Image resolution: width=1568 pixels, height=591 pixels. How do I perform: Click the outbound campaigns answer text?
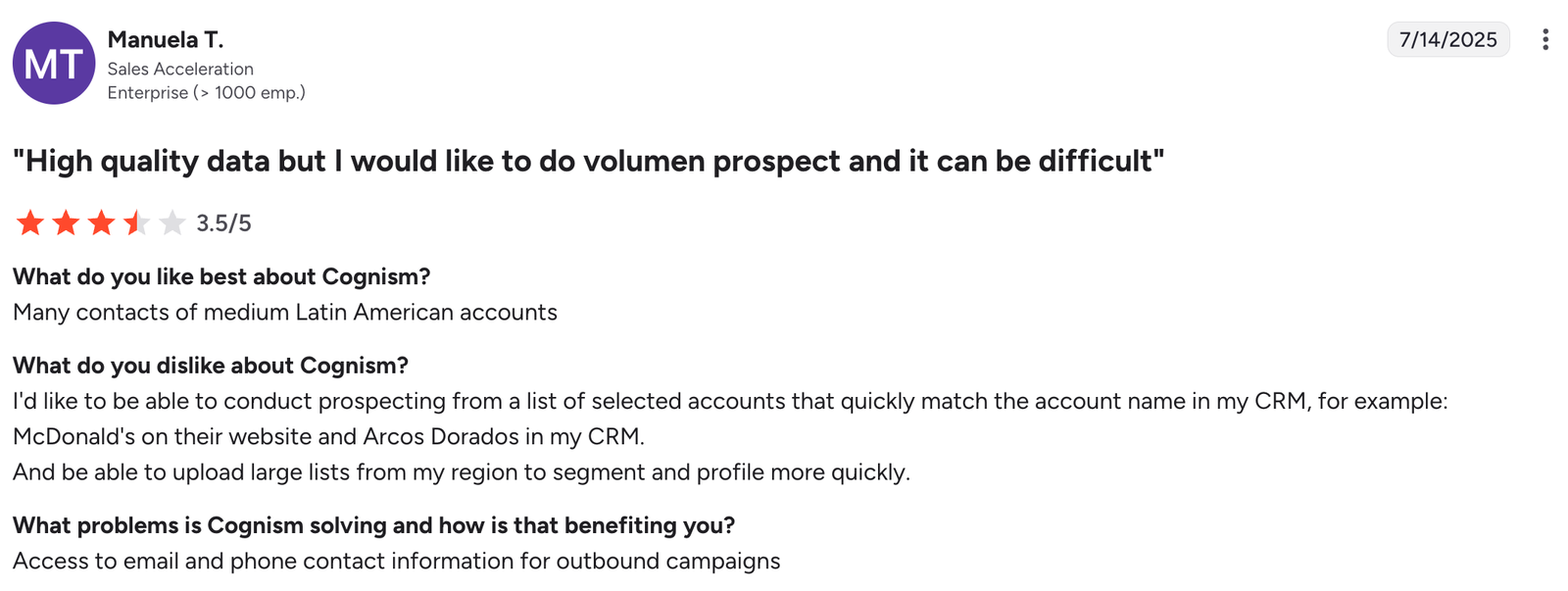397,562
